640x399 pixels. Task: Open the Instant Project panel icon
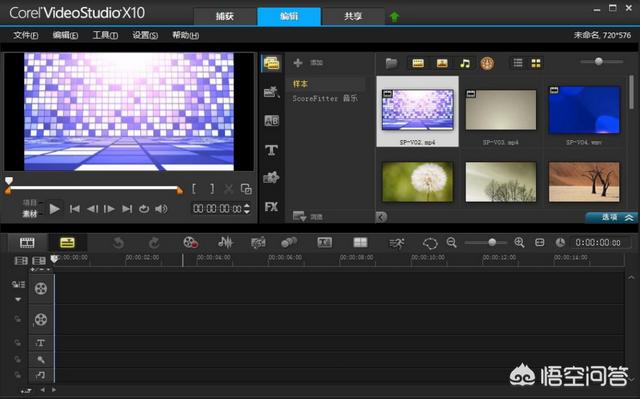click(x=271, y=92)
